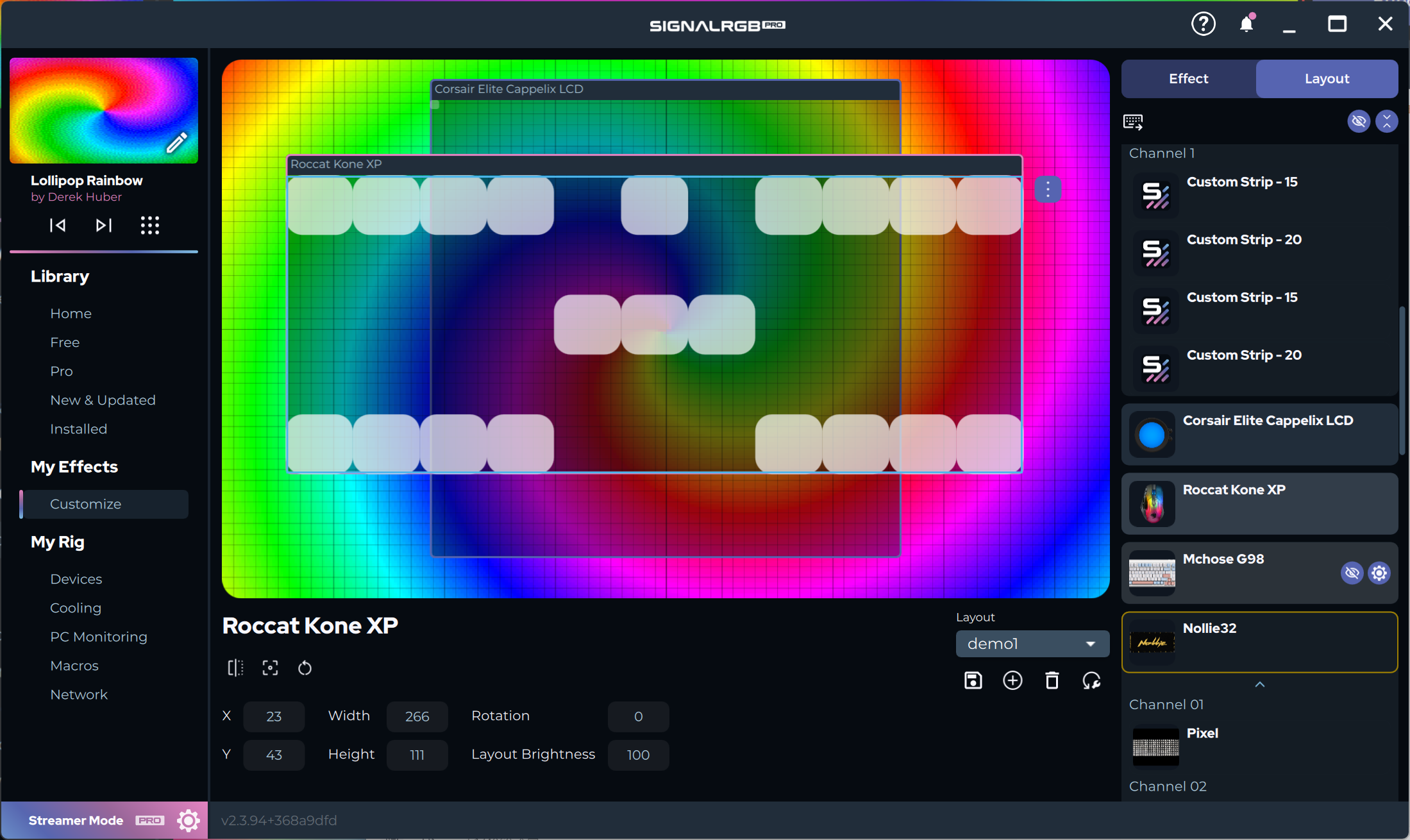This screenshot has height=840, width=1410.
Task: Click the device list scrollbar
Action: 1403,382
